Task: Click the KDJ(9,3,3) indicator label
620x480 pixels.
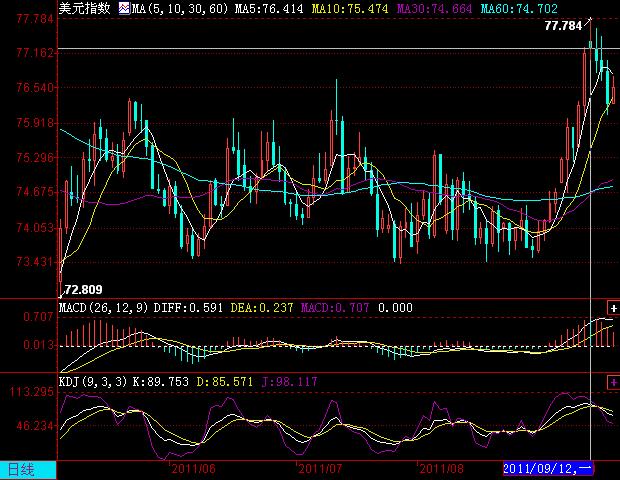Action: tap(93, 382)
